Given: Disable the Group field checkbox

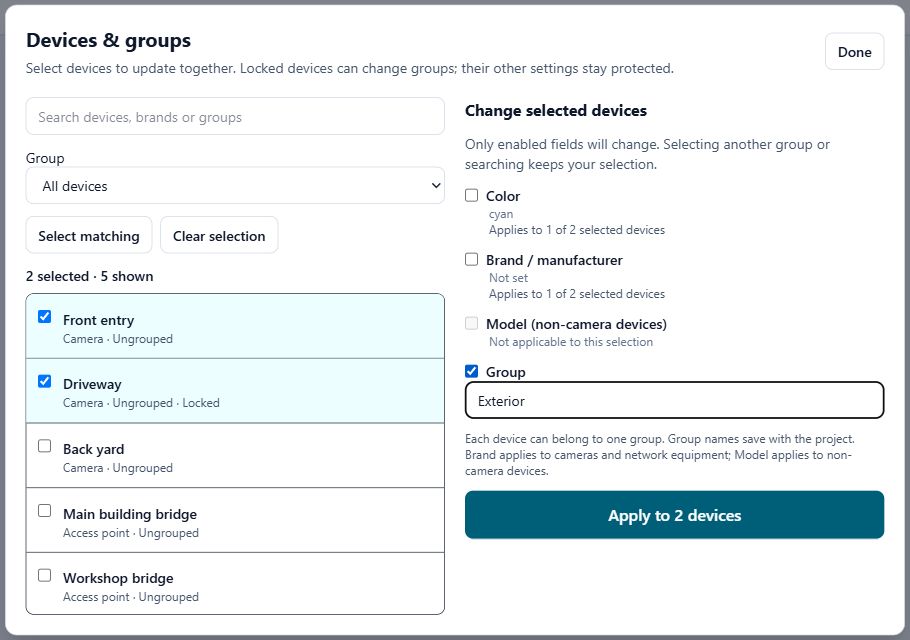Looking at the screenshot, I should tap(472, 371).
